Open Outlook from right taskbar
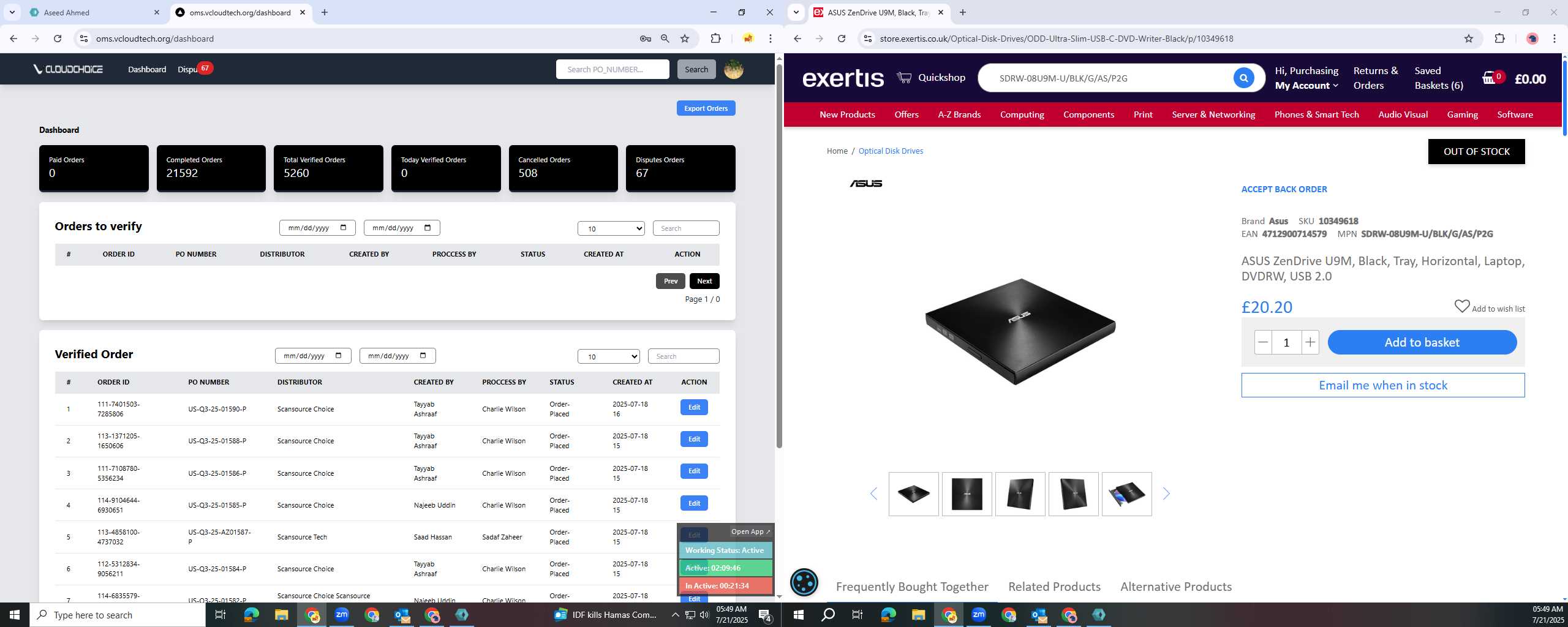 [1039, 615]
